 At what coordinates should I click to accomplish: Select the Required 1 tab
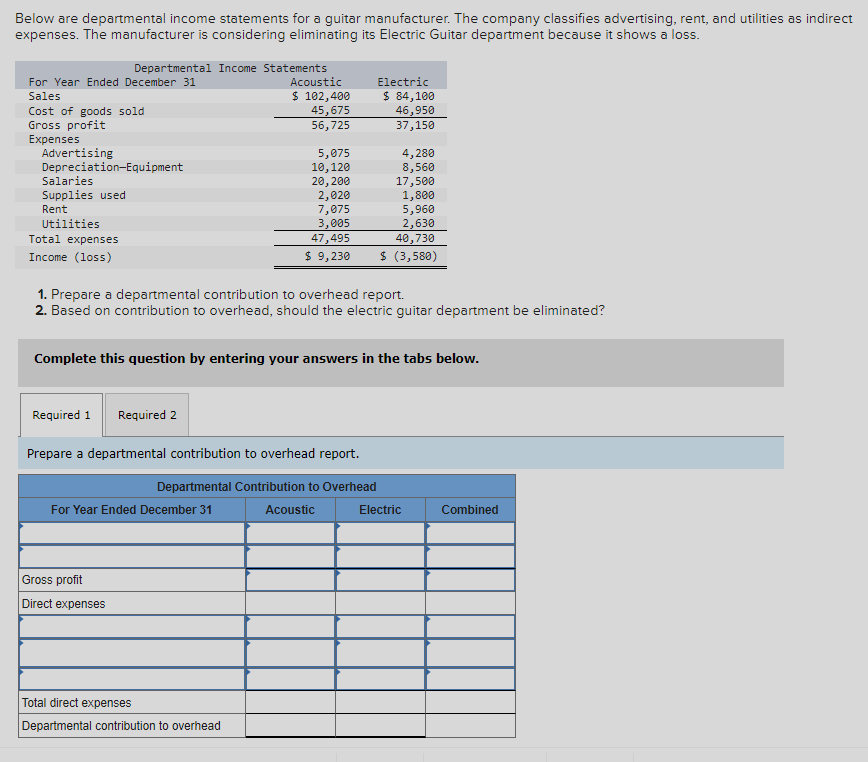(61, 415)
